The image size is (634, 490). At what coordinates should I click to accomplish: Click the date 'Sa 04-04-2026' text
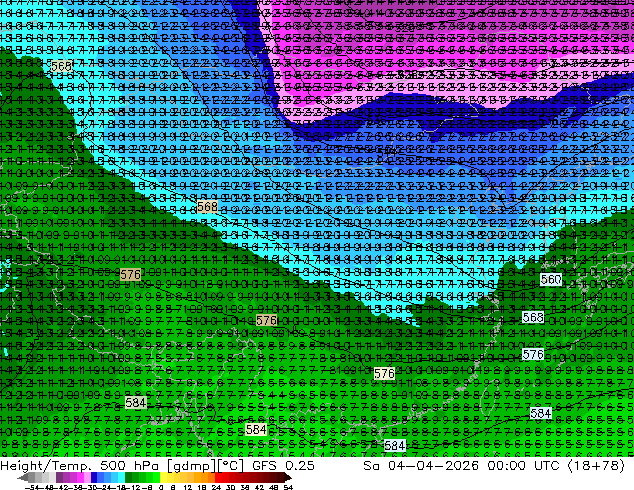pyautogui.click(x=421, y=466)
